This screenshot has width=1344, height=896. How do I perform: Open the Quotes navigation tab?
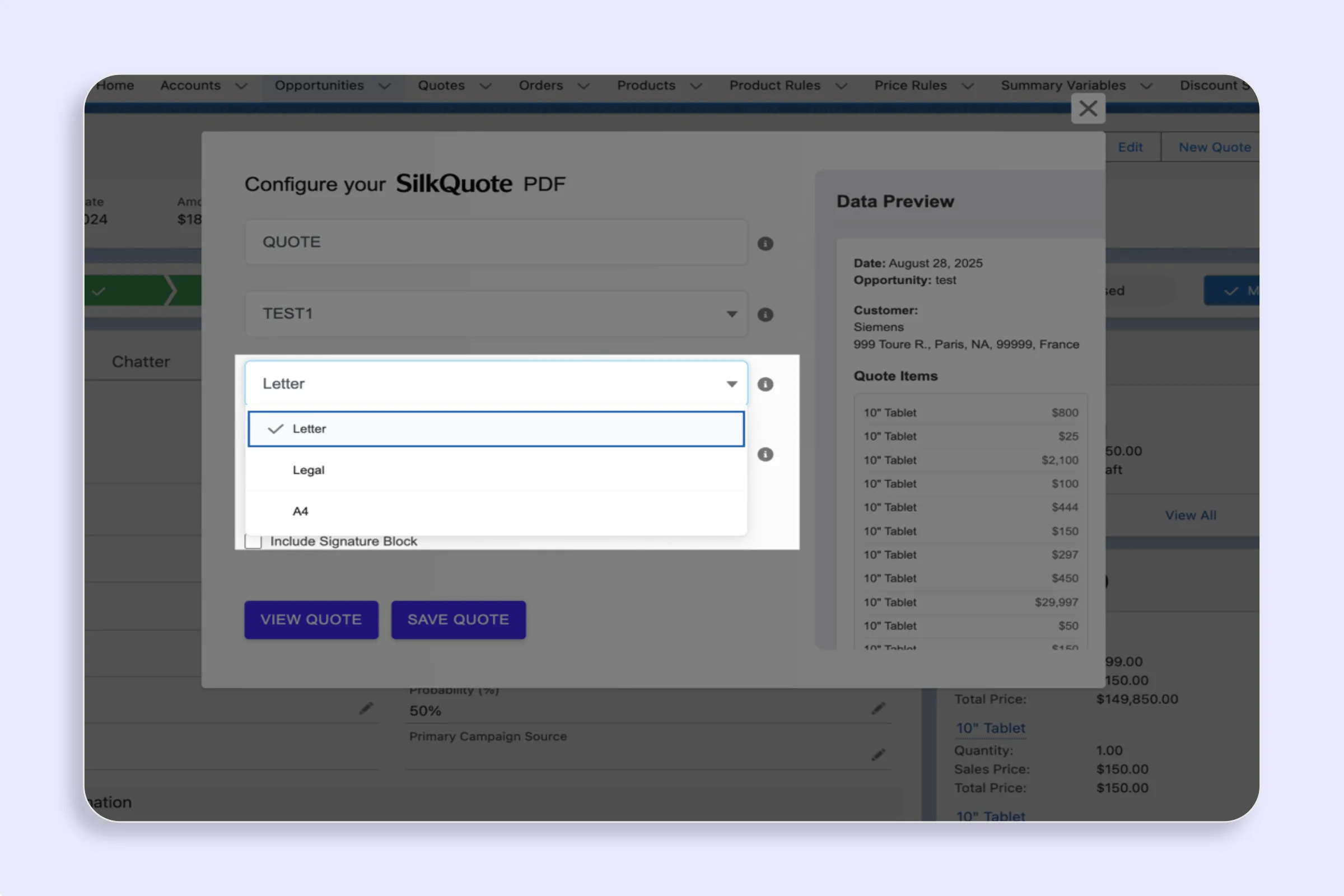[x=441, y=86]
